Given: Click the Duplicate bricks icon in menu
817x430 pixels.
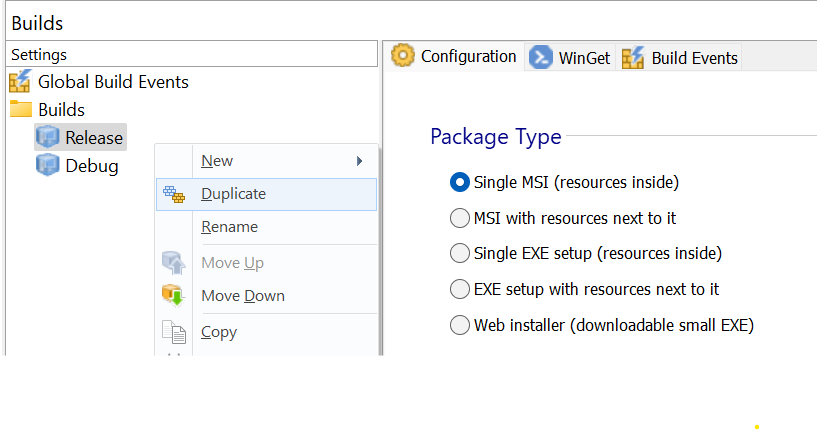Looking at the screenshot, I should pos(174,194).
